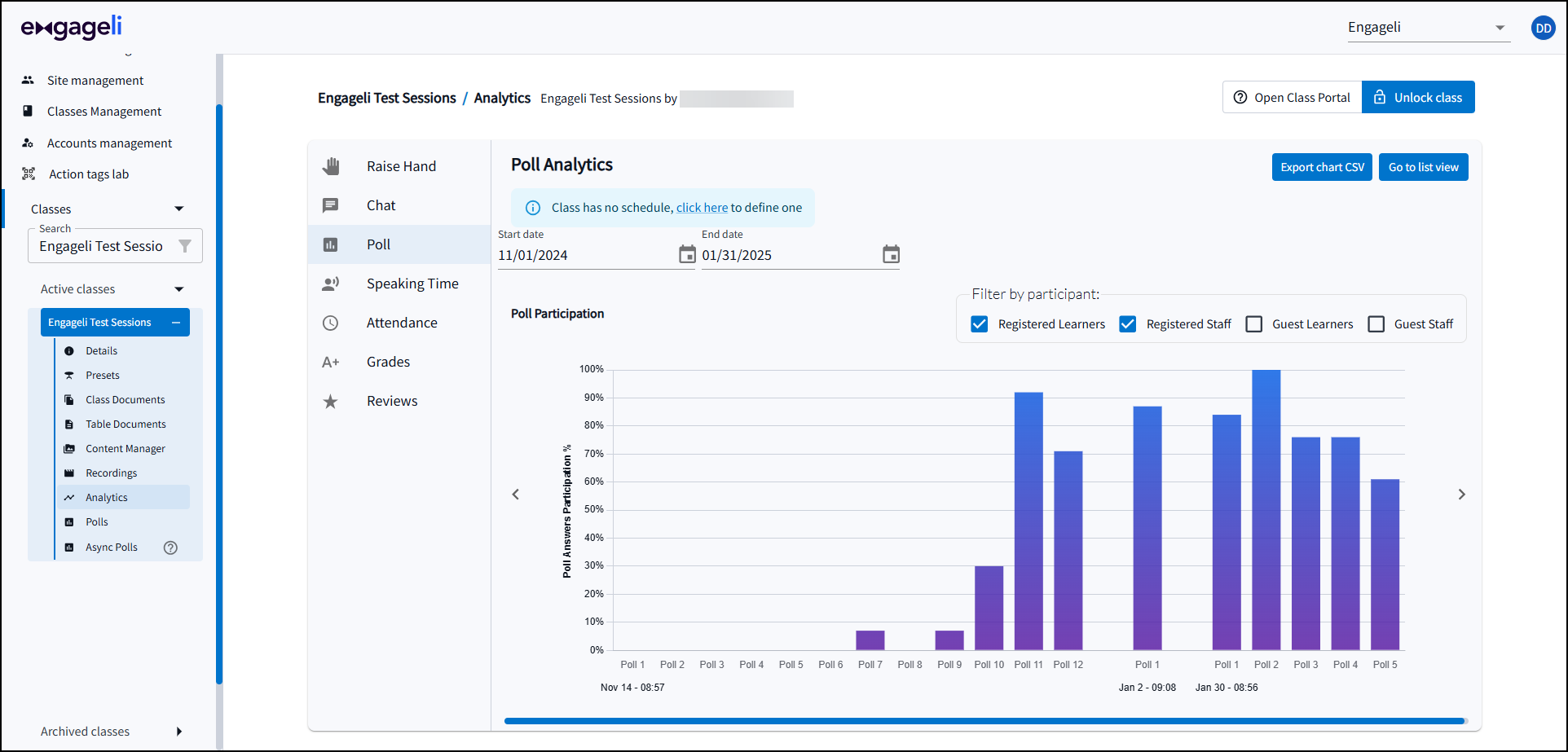Click the Attendance clock icon
Screen dimensions: 1568x752
coord(330,323)
